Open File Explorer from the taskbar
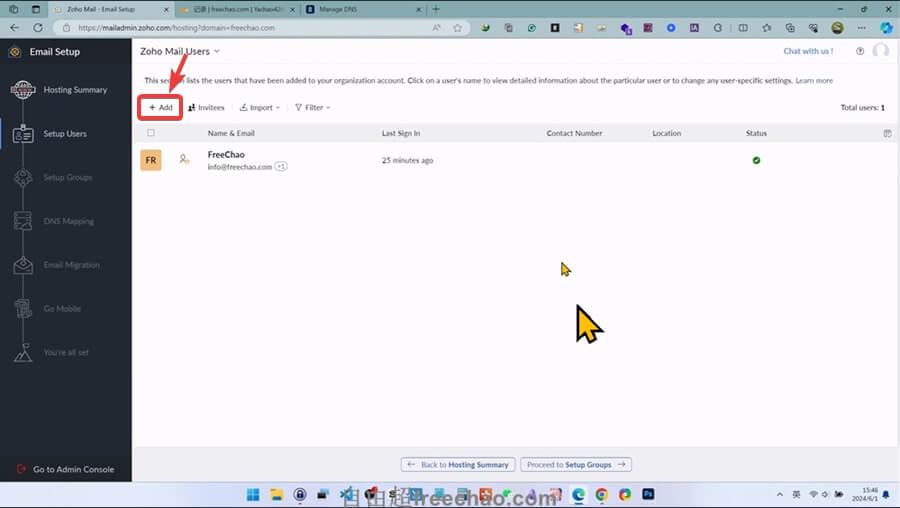 [x=277, y=495]
